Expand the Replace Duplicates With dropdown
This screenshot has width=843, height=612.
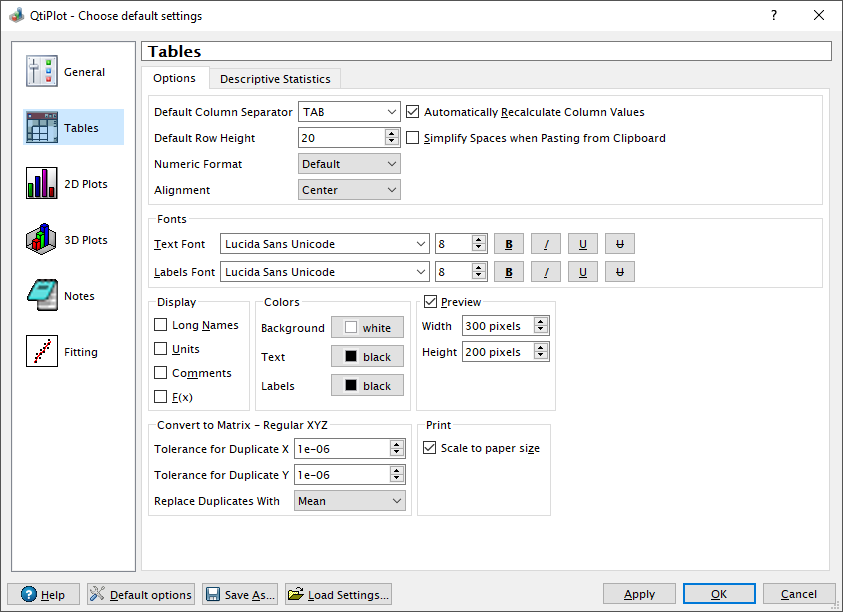point(349,501)
